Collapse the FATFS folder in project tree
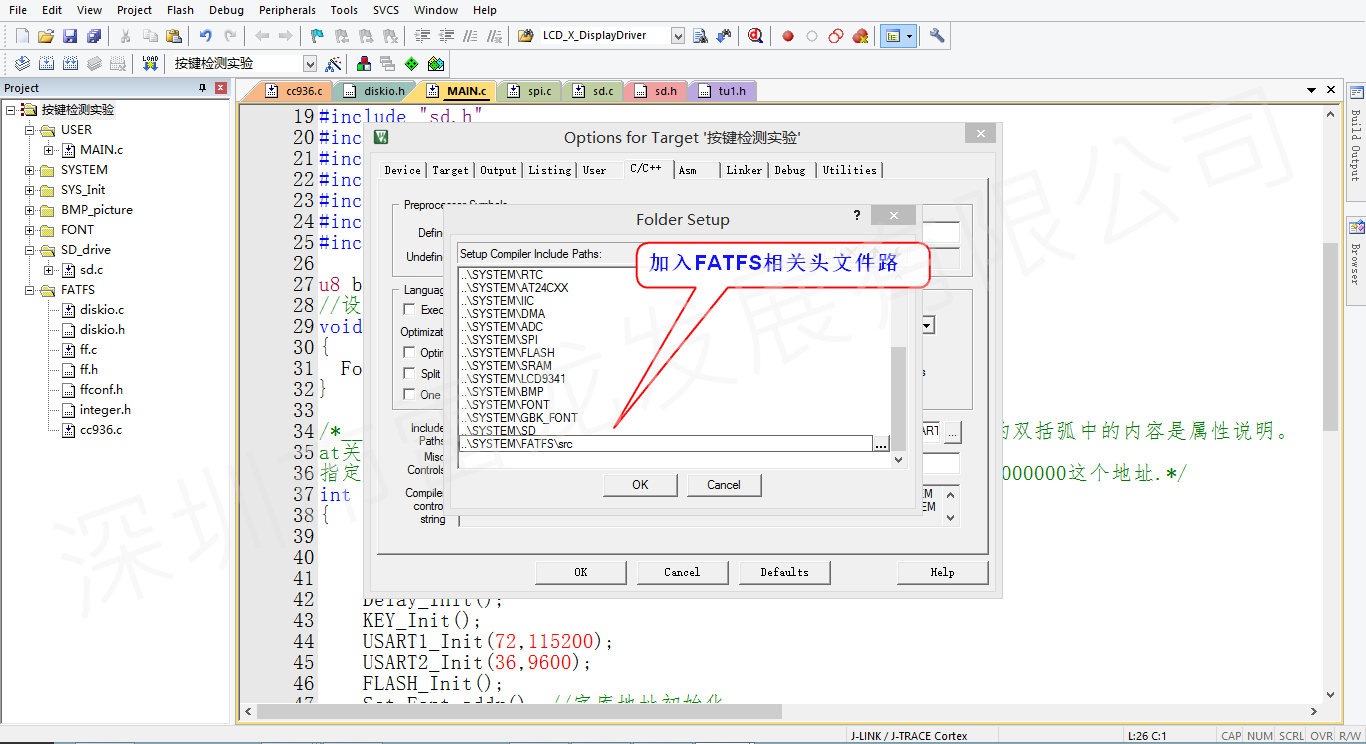 (30, 290)
